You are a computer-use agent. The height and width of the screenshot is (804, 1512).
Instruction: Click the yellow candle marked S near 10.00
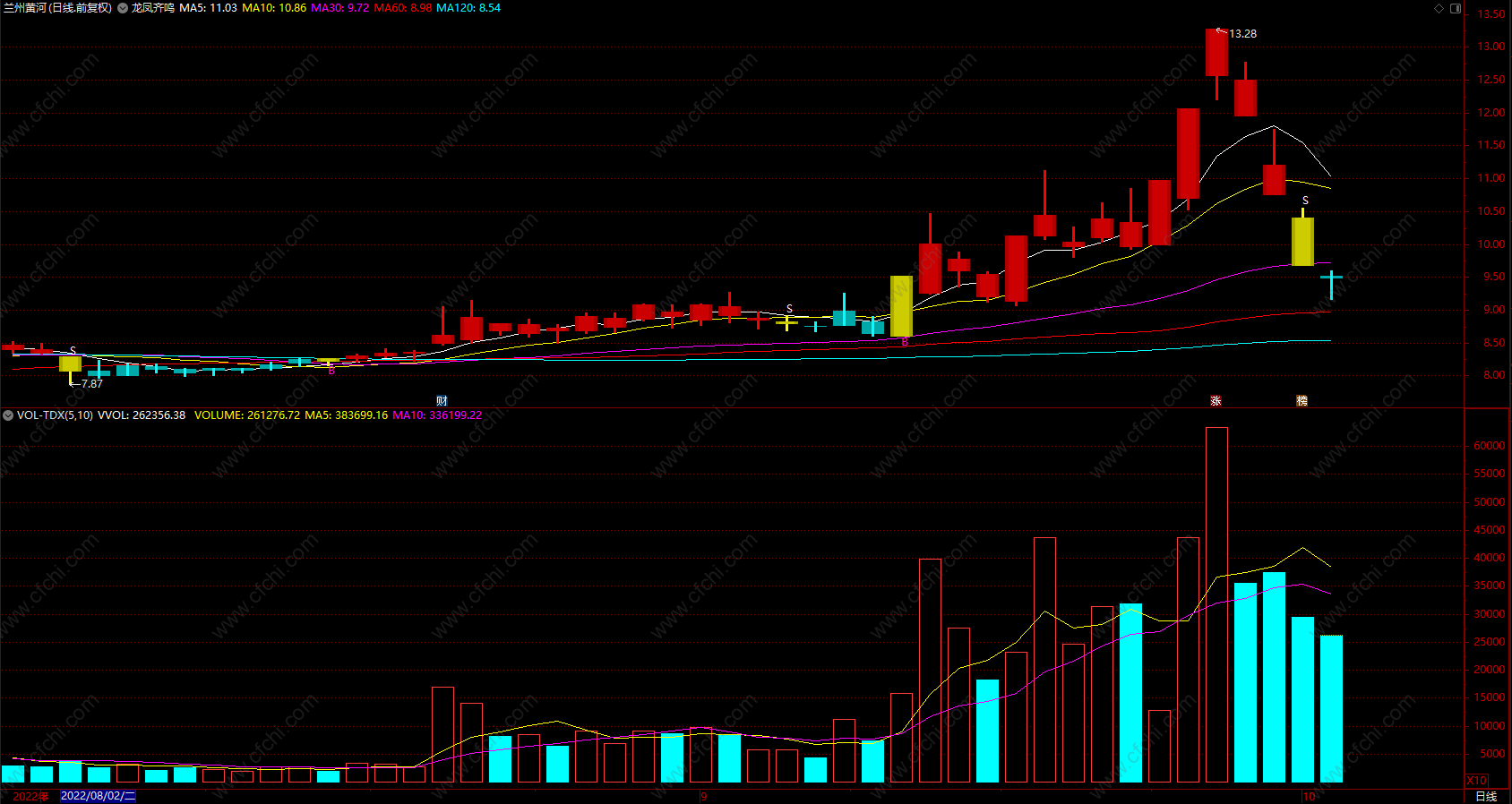[x=1302, y=241]
